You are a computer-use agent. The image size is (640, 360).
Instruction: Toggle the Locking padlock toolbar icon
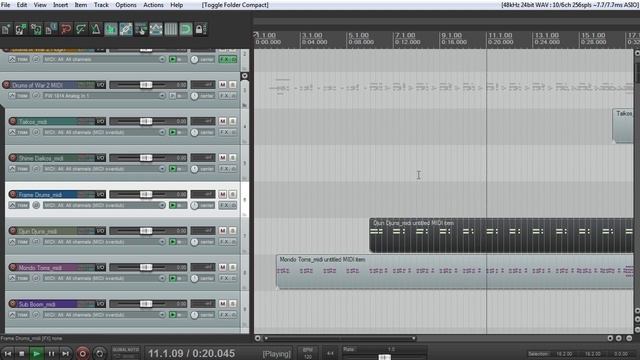point(200,29)
